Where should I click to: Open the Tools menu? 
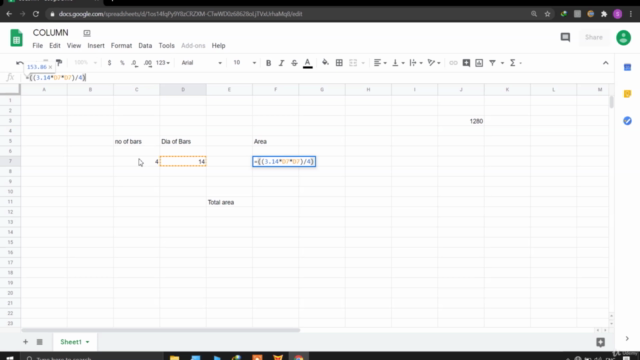167,46
